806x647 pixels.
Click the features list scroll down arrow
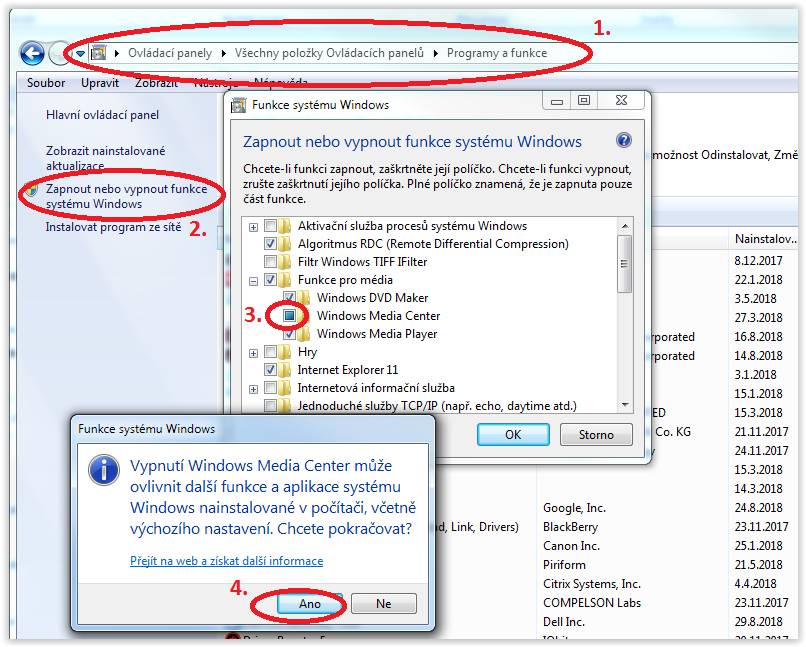pos(625,405)
